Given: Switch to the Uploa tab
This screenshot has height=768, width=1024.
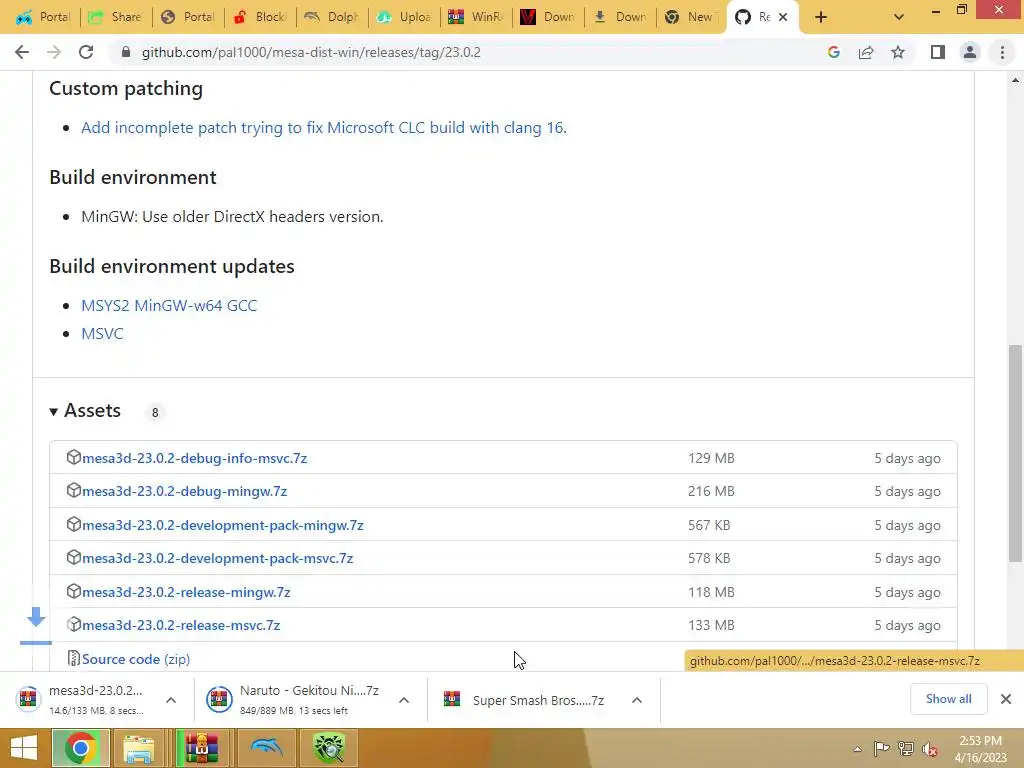Looking at the screenshot, I should (404, 17).
